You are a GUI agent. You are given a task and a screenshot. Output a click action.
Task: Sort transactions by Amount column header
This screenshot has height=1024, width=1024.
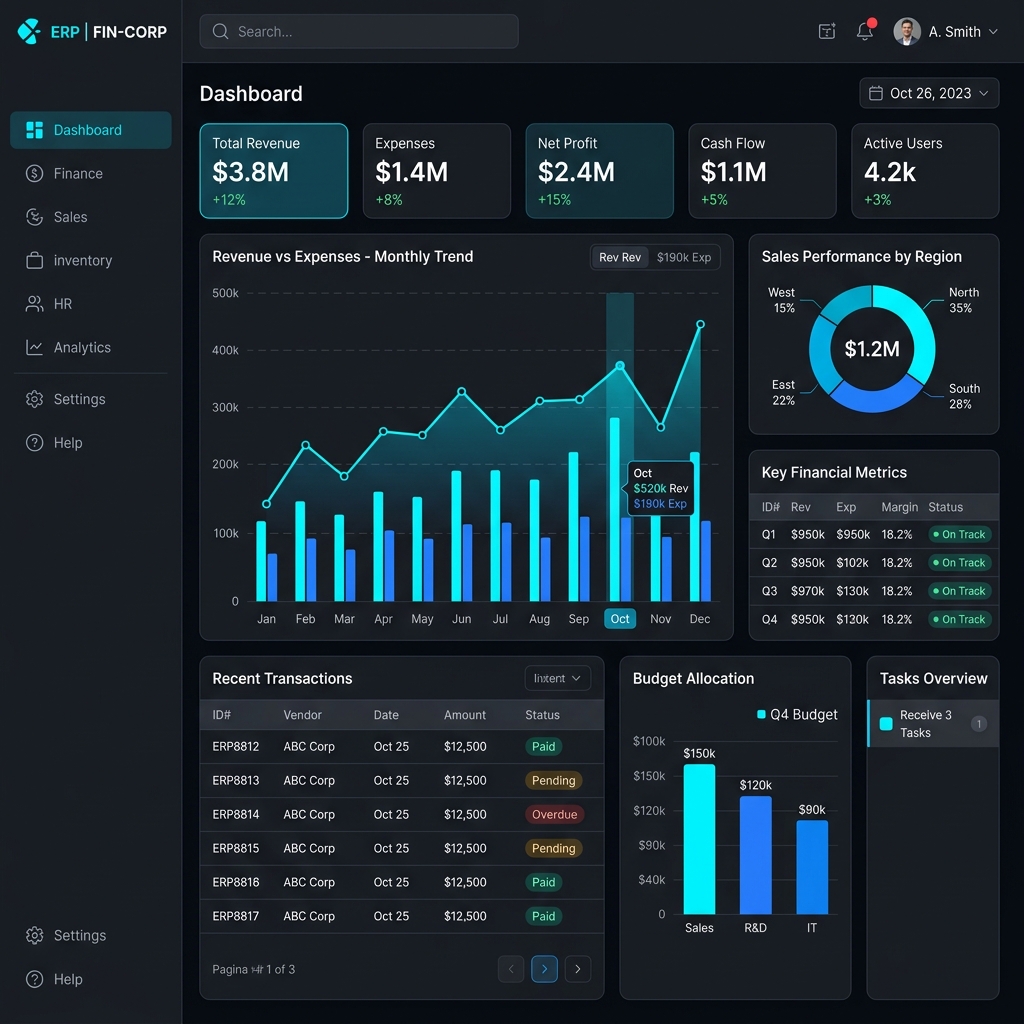(x=464, y=715)
